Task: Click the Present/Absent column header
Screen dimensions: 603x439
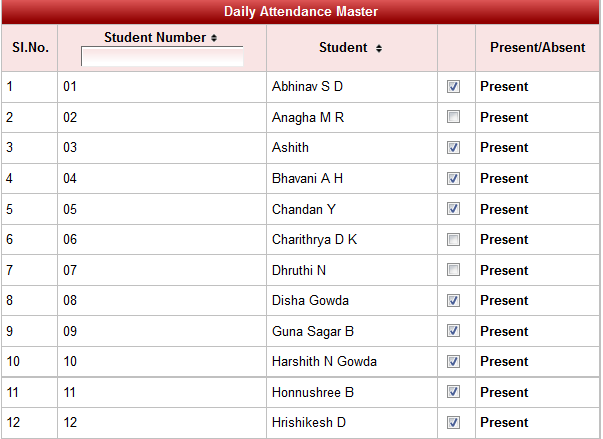Action: [537, 48]
